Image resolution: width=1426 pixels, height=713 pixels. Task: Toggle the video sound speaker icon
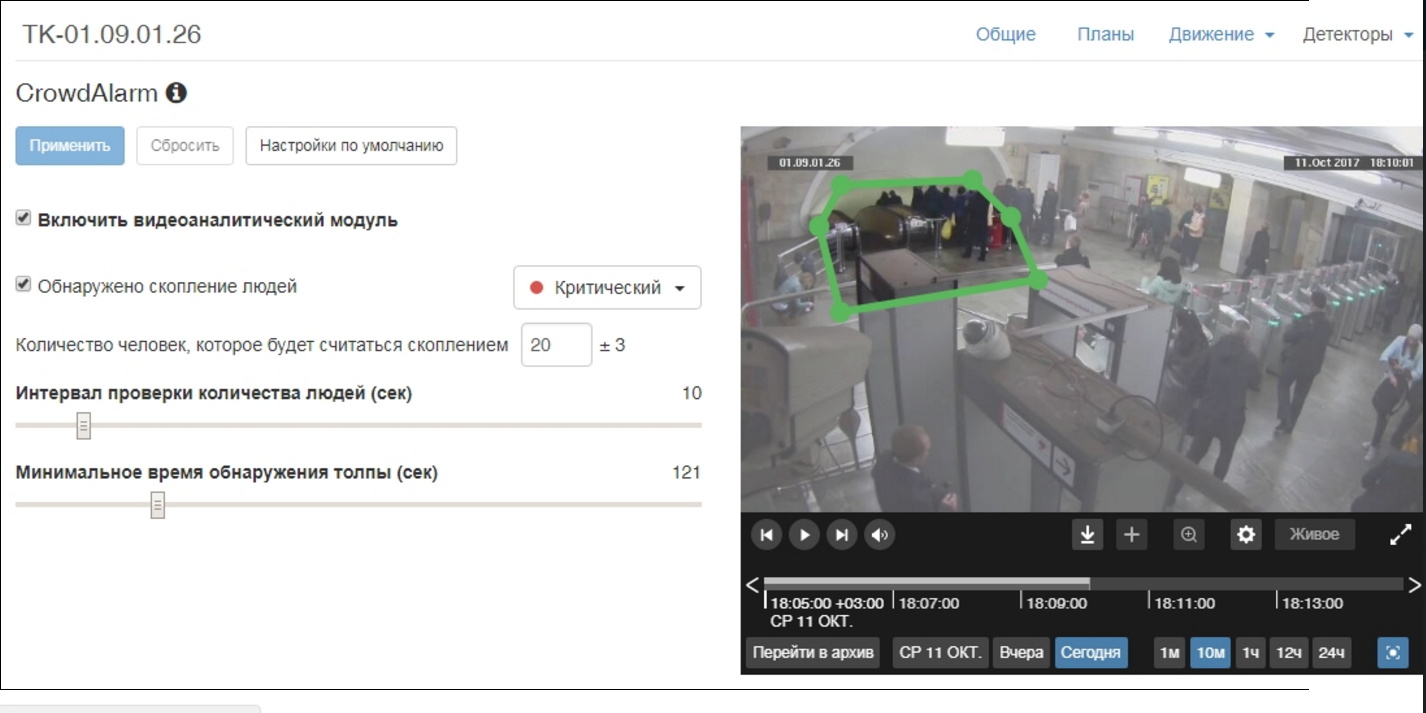[x=880, y=535]
